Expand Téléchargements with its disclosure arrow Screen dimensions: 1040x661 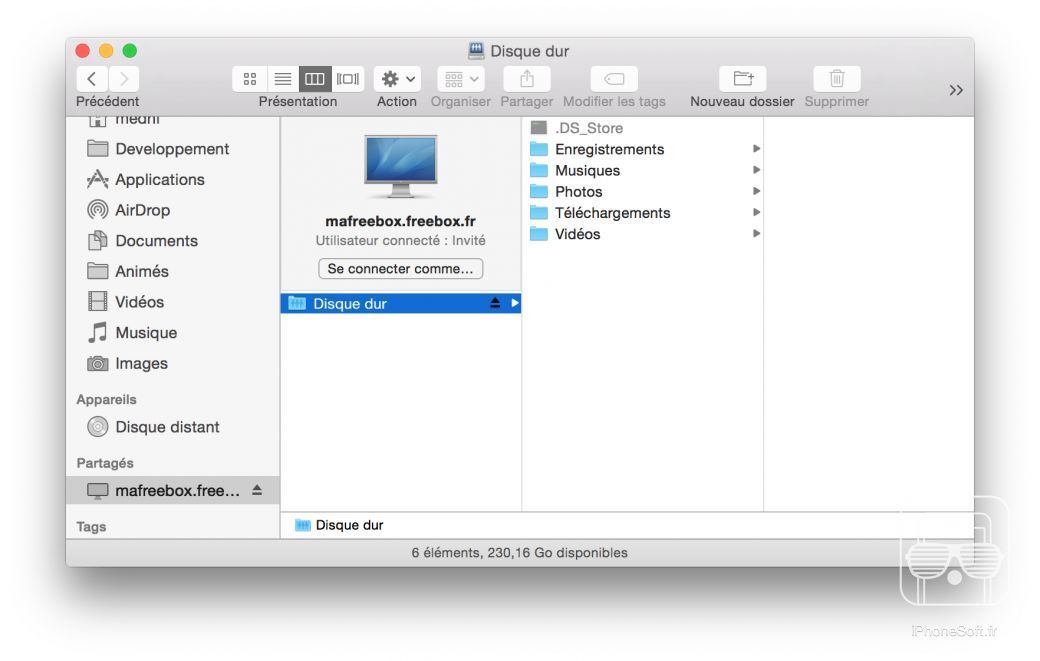[756, 212]
